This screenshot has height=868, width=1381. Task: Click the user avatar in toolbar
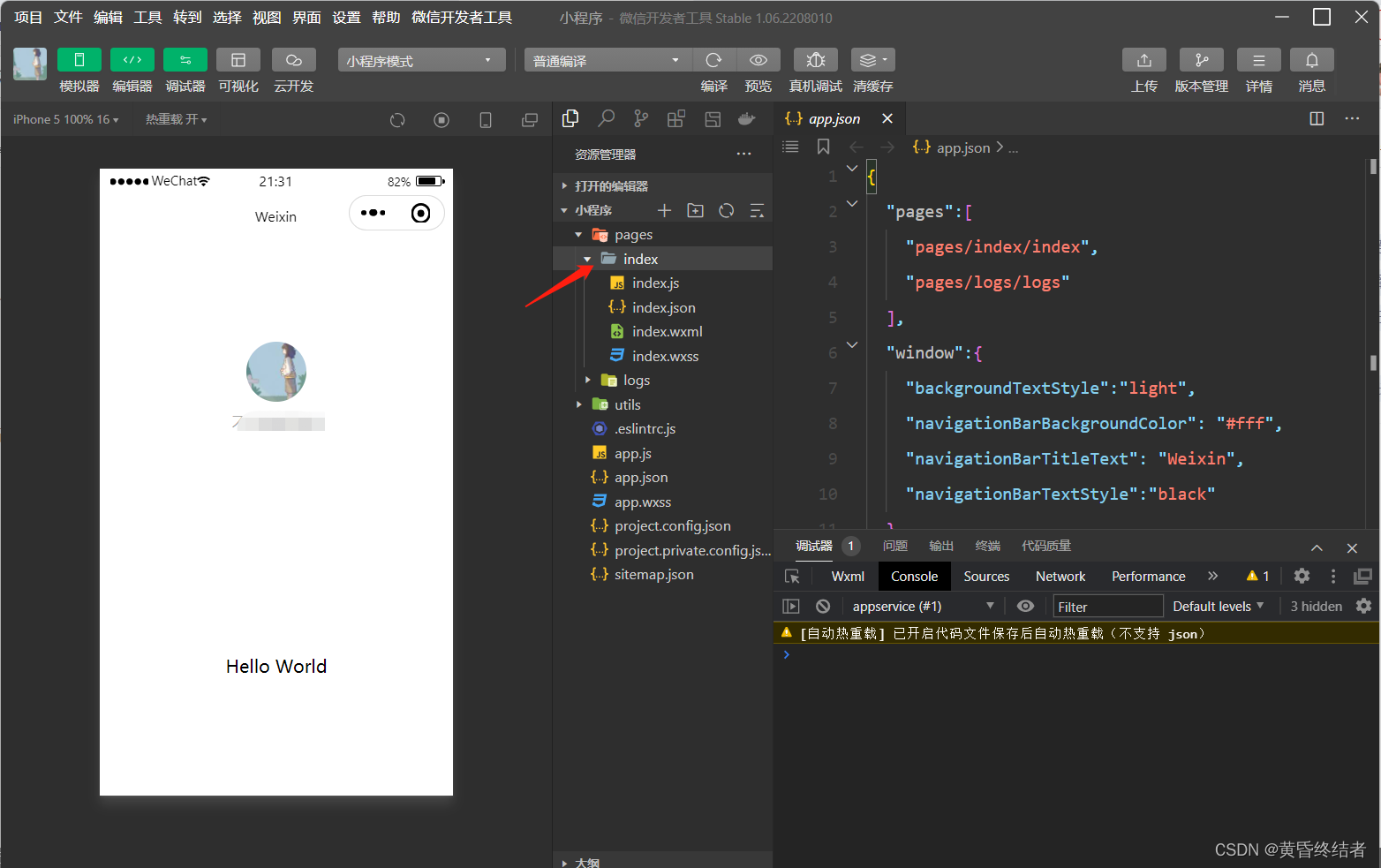click(x=30, y=64)
